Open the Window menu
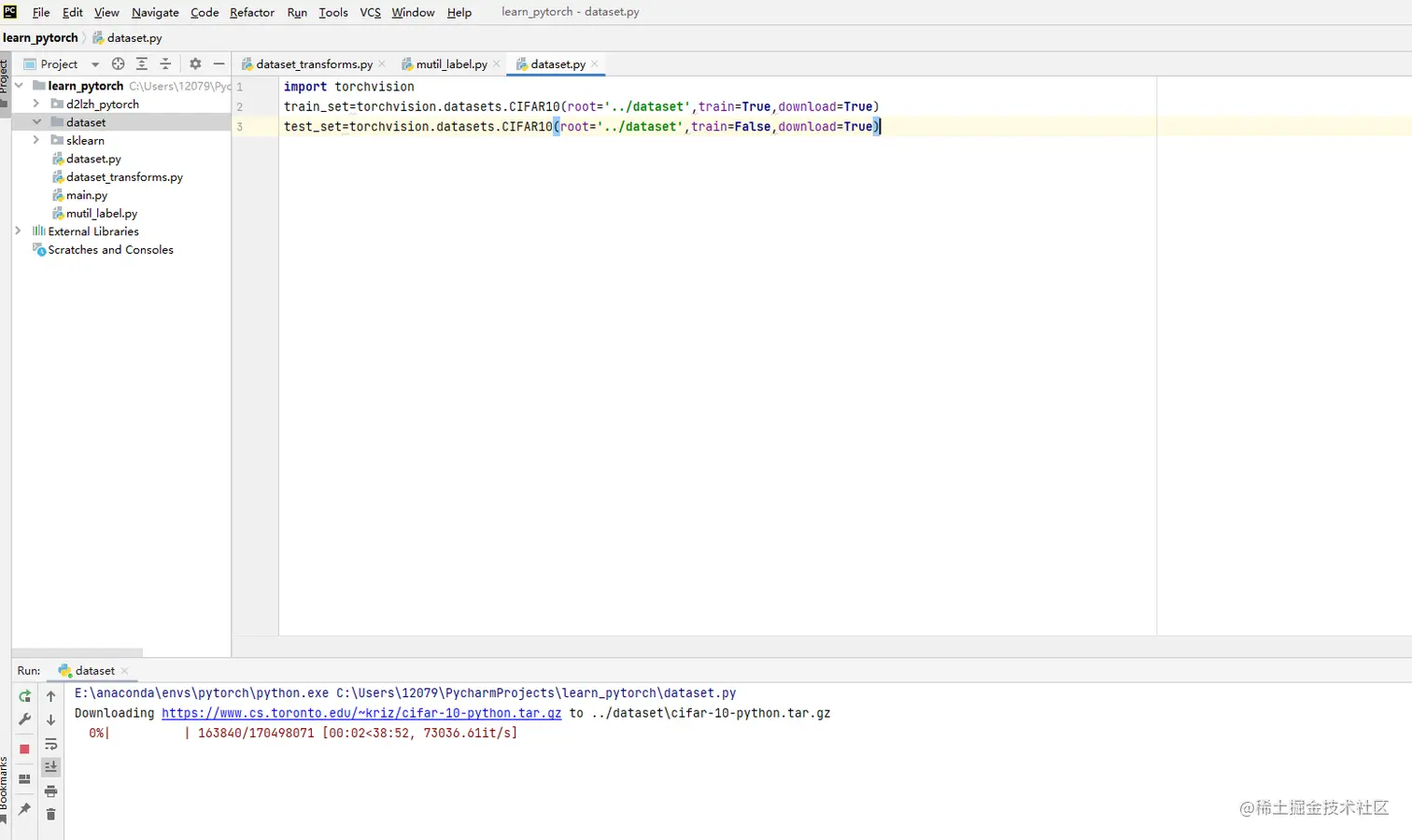 [413, 12]
